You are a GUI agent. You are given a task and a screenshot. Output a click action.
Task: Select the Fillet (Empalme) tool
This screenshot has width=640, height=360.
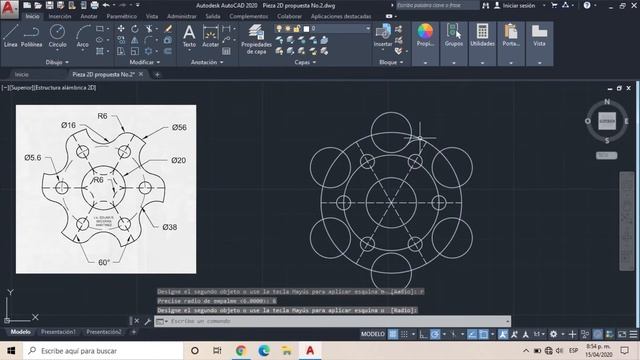point(148,40)
